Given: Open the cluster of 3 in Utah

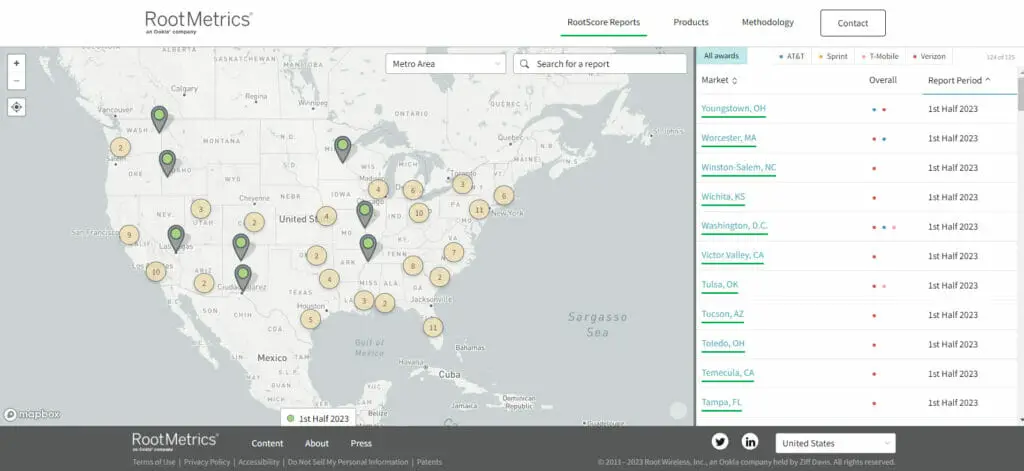Looking at the screenshot, I should click(x=200, y=209).
